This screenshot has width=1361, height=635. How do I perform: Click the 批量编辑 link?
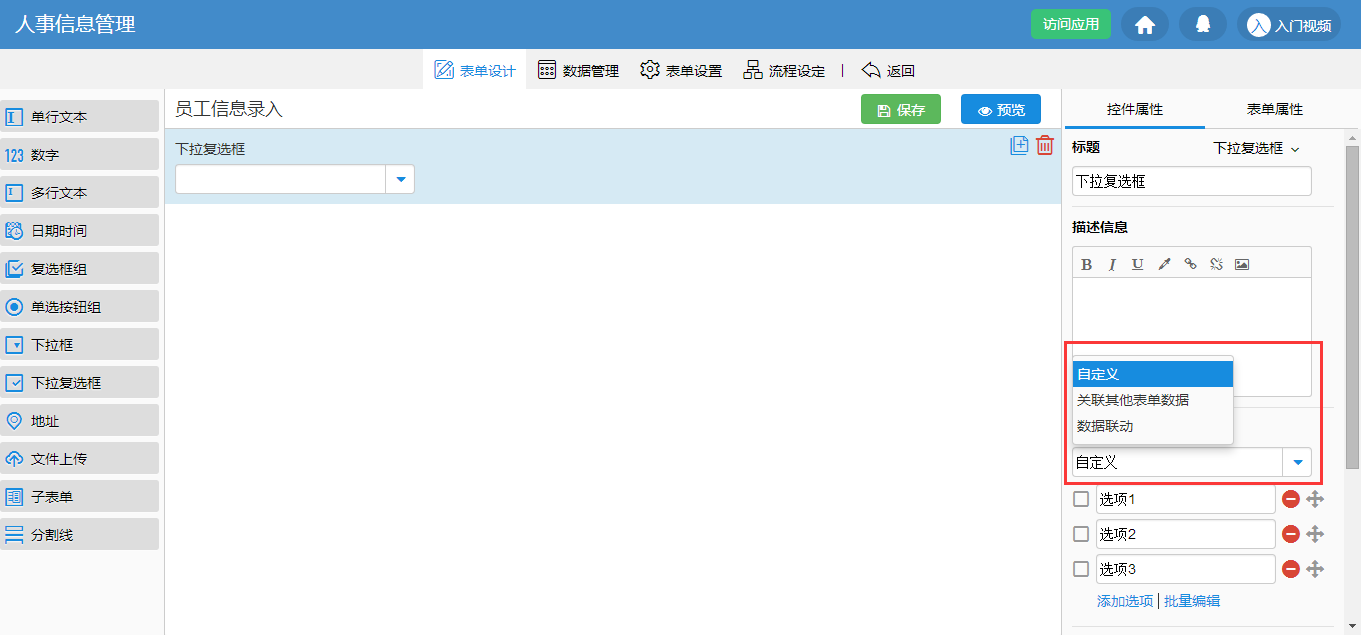1192,601
